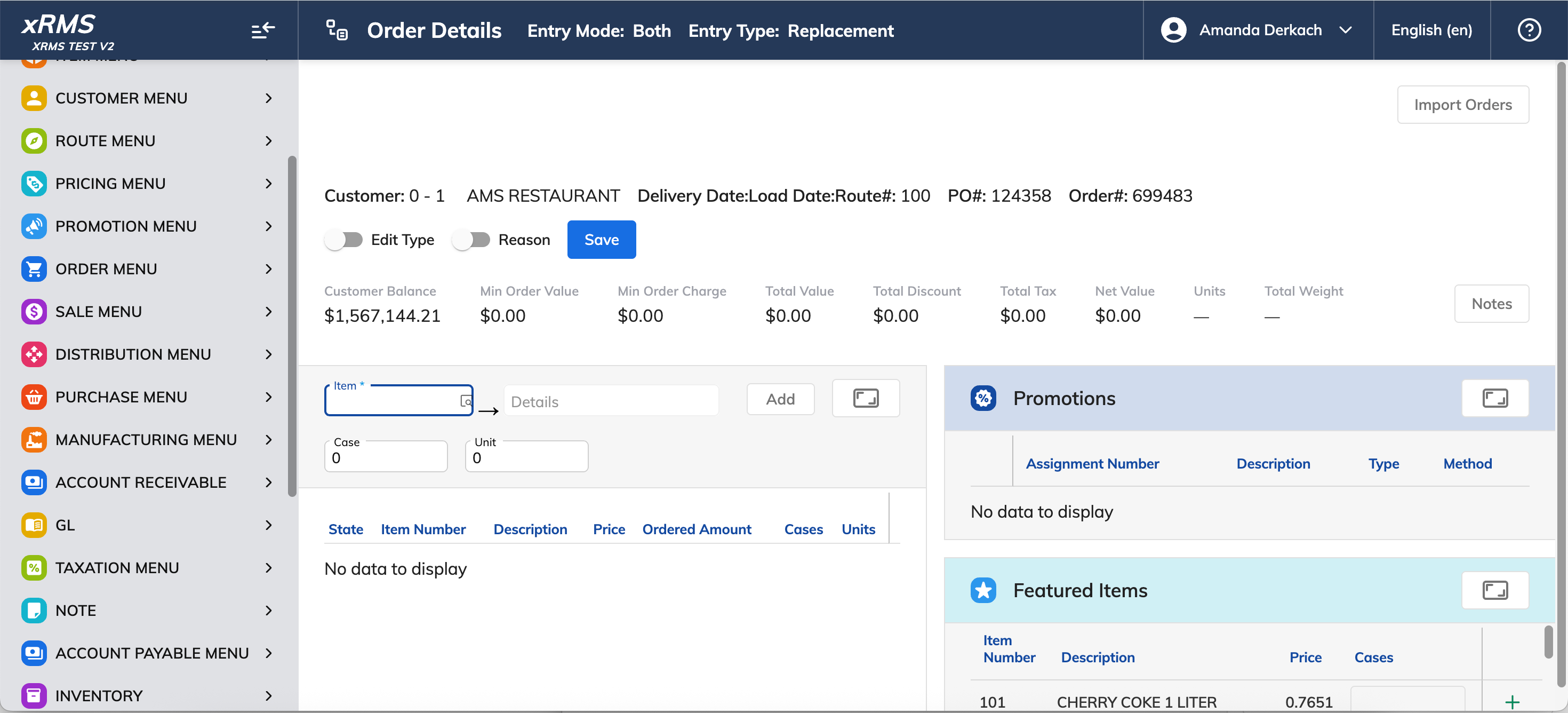Expand PRICING MENU chevron
This screenshot has height=713, width=1568.
pyautogui.click(x=268, y=183)
